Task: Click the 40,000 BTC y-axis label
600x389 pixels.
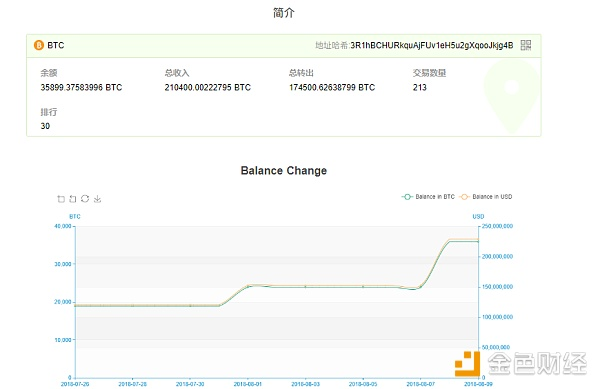Action: [63, 226]
